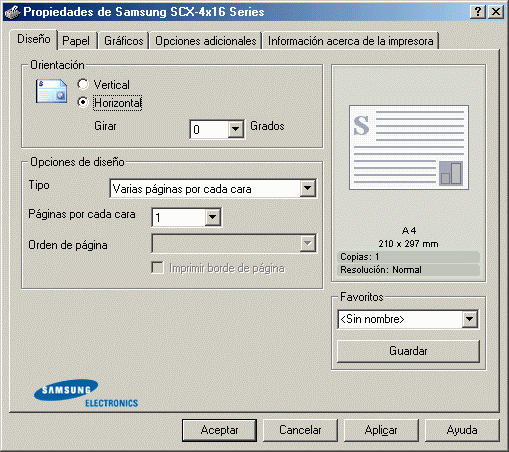Click the Aceptar button
This screenshot has width=509, height=452.
click(219, 430)
